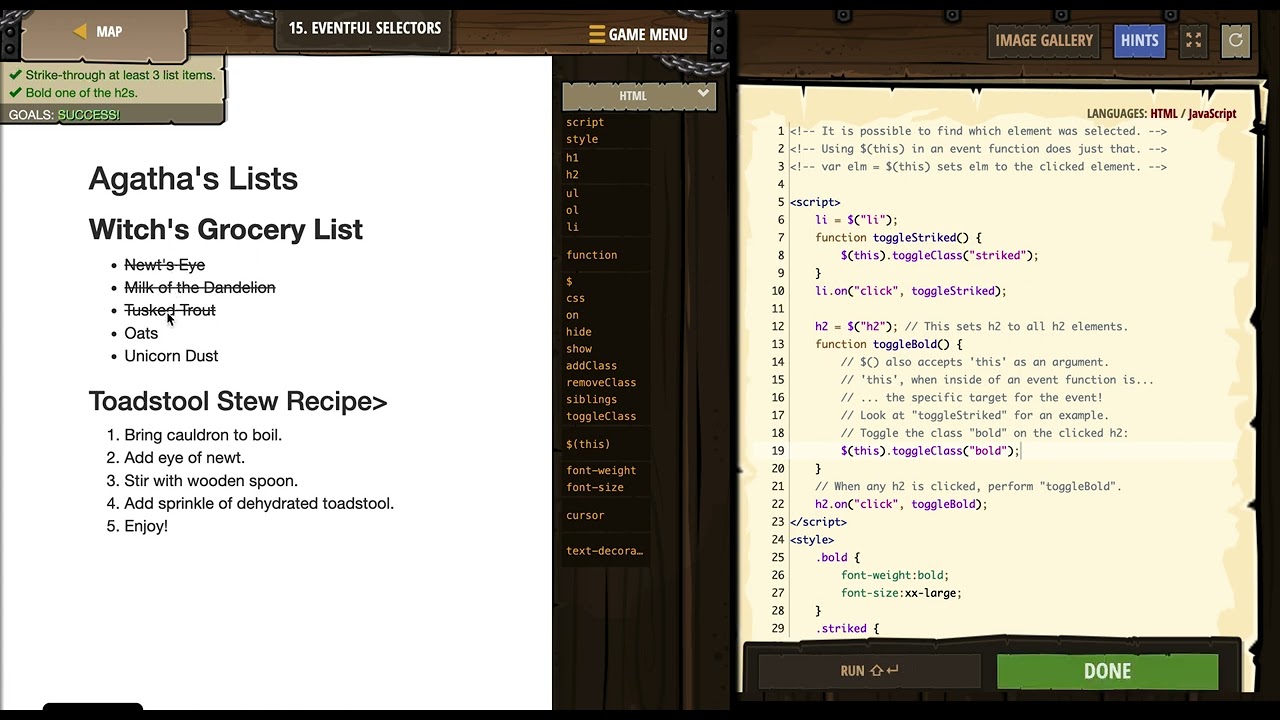Click 'Unicorn Dust' list item
1280x720 pixels.
click(x=171, y=356)
